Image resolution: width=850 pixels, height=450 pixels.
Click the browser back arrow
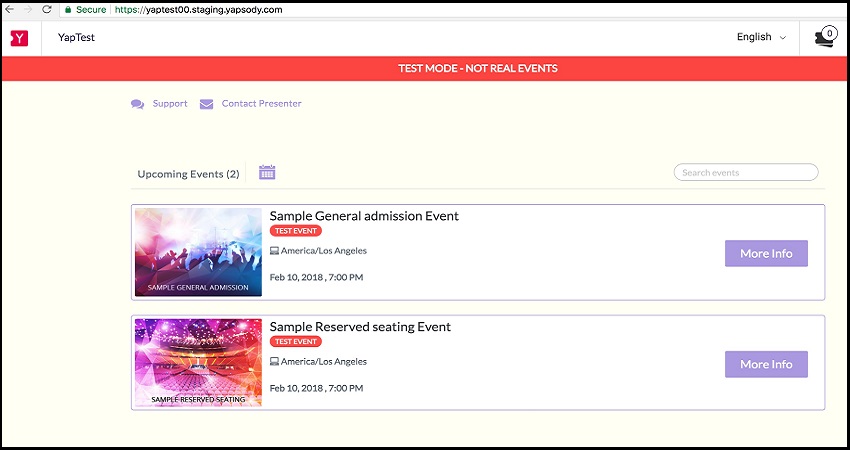(x=9, y=9)
